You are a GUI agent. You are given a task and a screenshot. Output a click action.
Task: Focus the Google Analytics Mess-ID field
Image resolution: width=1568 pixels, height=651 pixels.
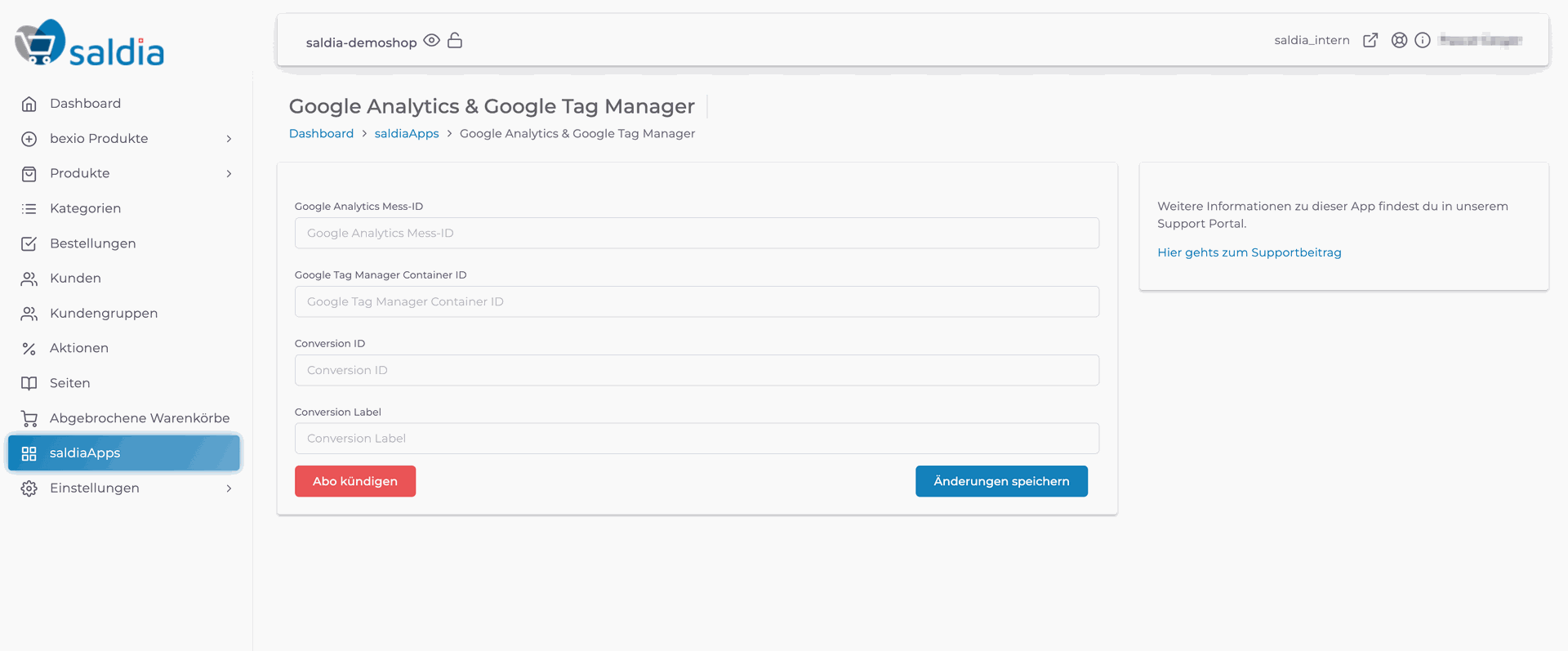tap(697, 233)
